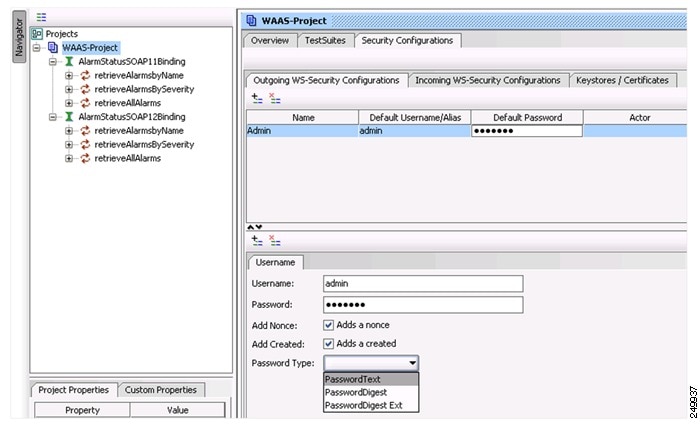Add a new outgoing WSS configuration
The width and height of the screenshot is (700, 429).
pyautogui.click(x=257, y=98)
